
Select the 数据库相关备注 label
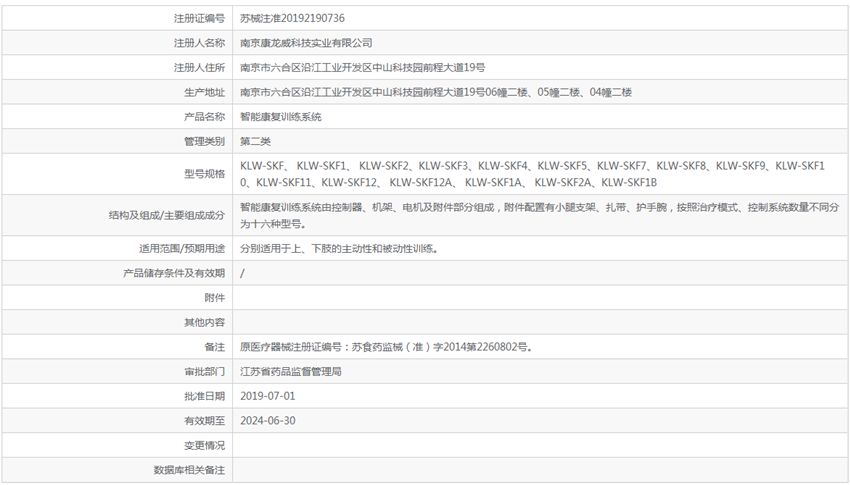click(189, 470)
